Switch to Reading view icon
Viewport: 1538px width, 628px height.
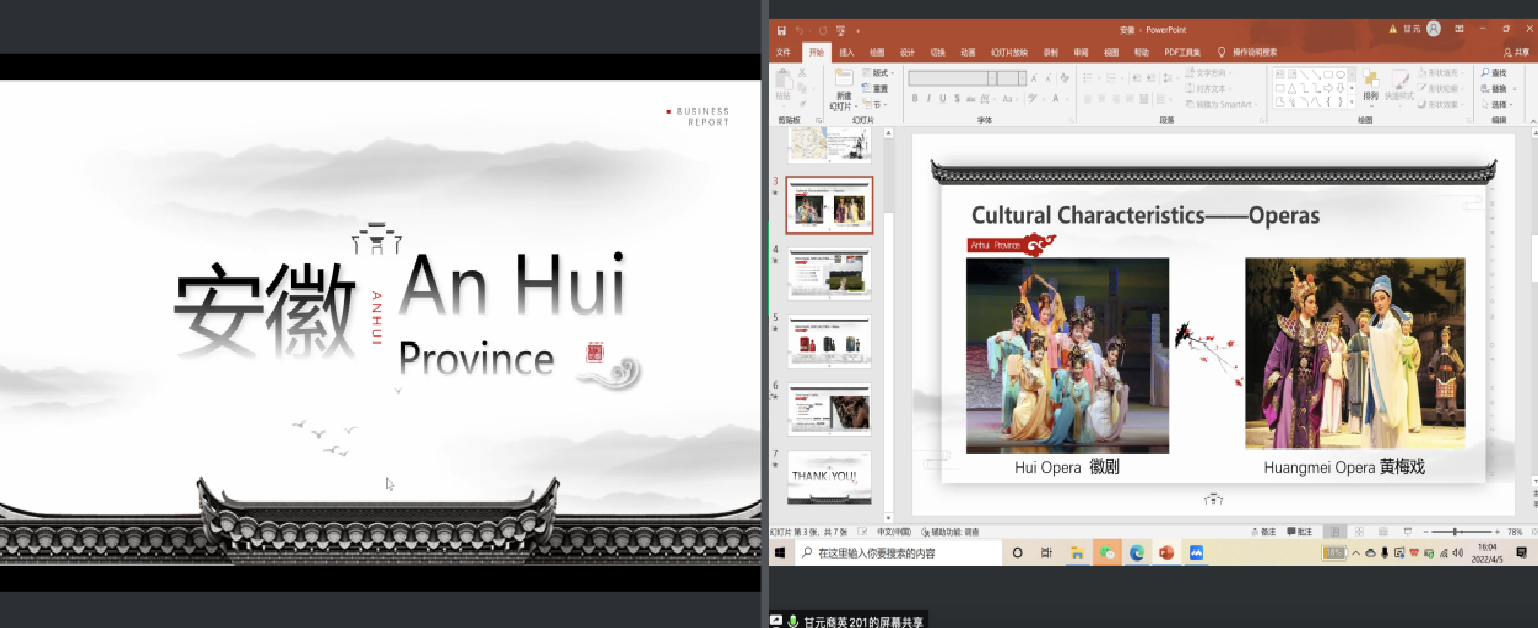[1384, 531]
